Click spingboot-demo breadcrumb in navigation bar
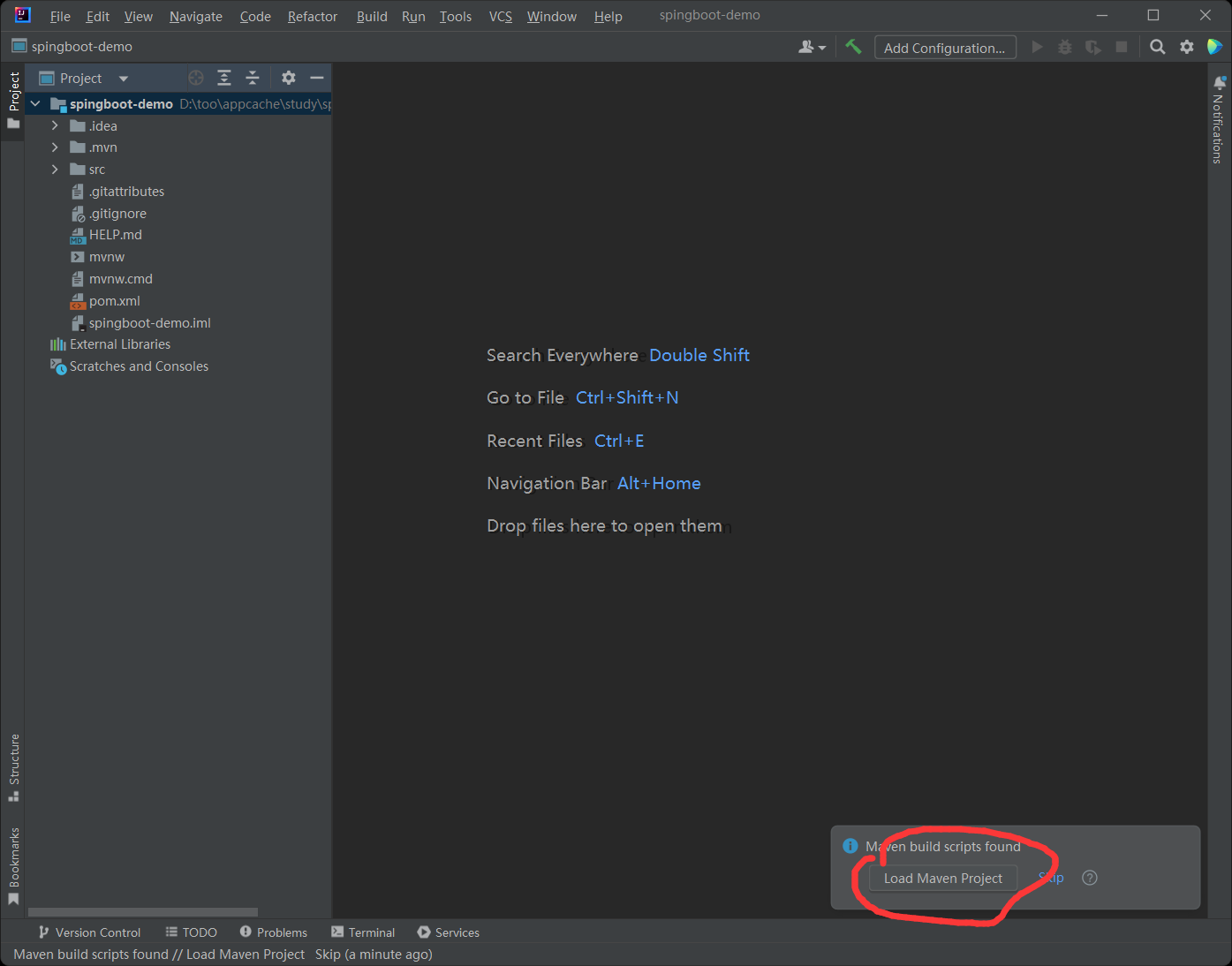Viewport: 1232px width, 966px height. (72, 46)
